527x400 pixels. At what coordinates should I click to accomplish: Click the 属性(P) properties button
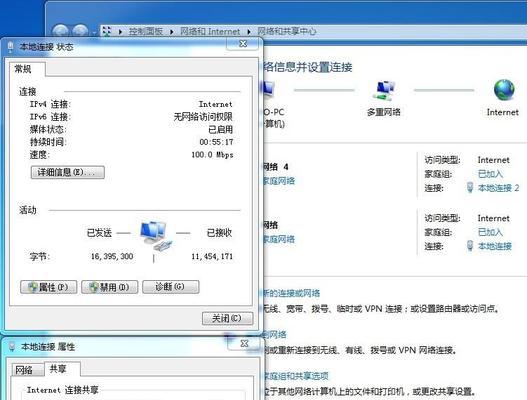(x=49, y=287)
